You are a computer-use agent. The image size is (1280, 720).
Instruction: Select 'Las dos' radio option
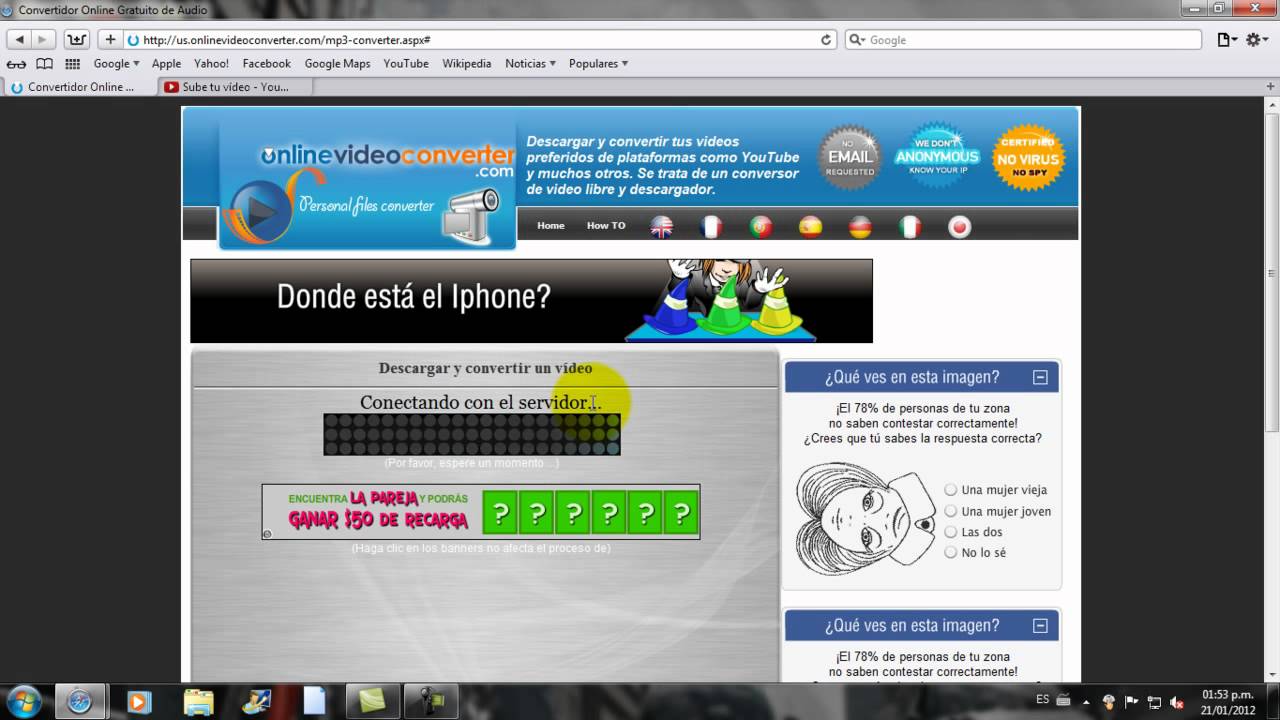coord(951,532)
